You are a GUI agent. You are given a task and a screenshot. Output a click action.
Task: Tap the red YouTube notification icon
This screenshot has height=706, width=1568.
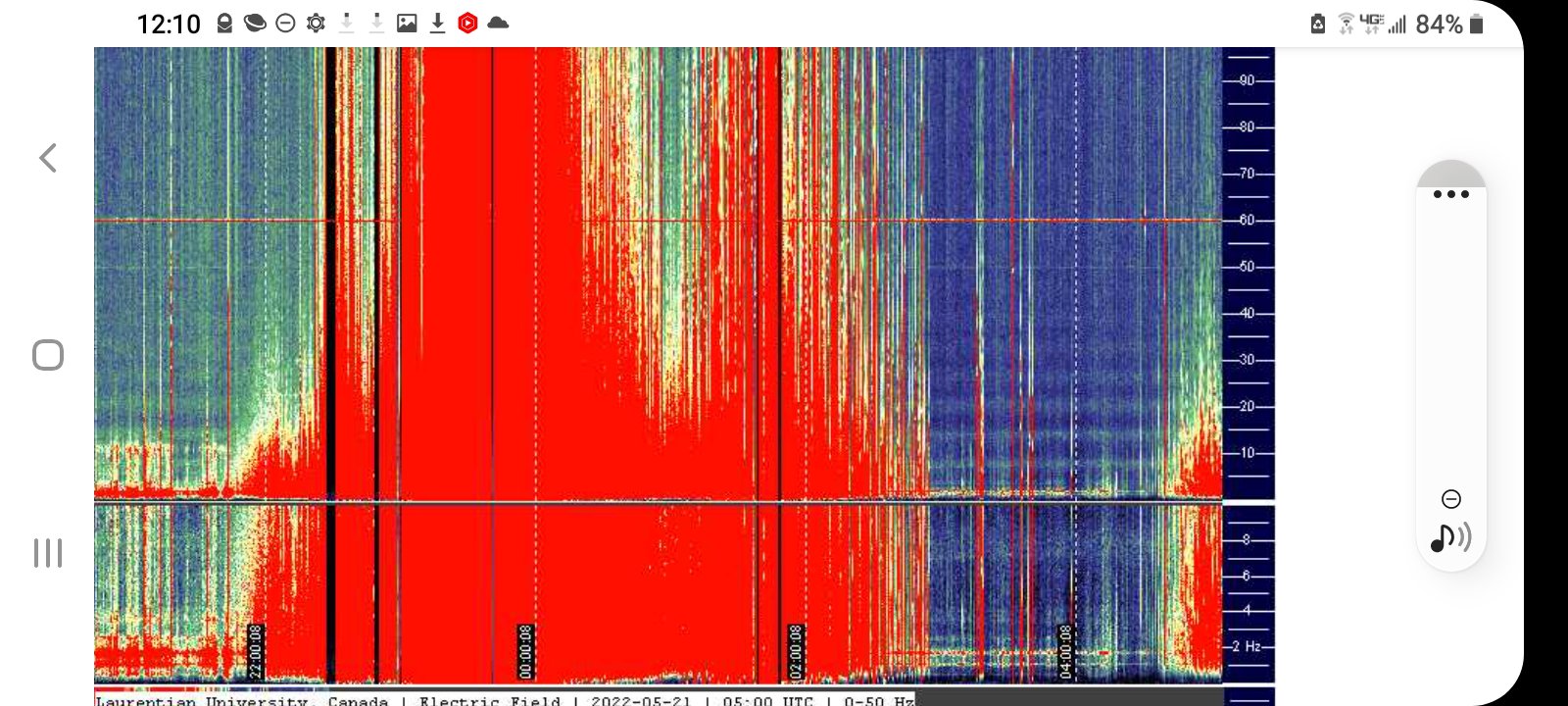[x=467, y=23]
